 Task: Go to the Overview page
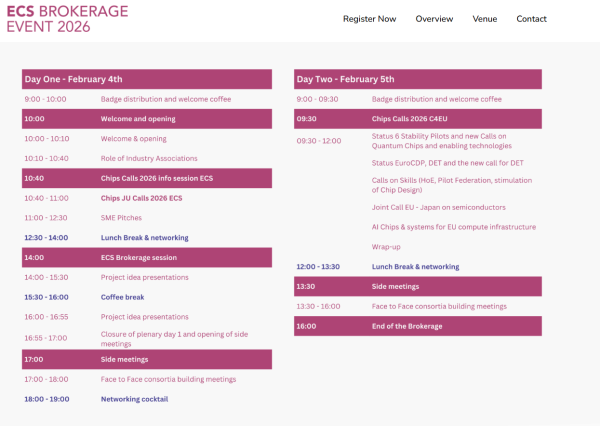434,19
